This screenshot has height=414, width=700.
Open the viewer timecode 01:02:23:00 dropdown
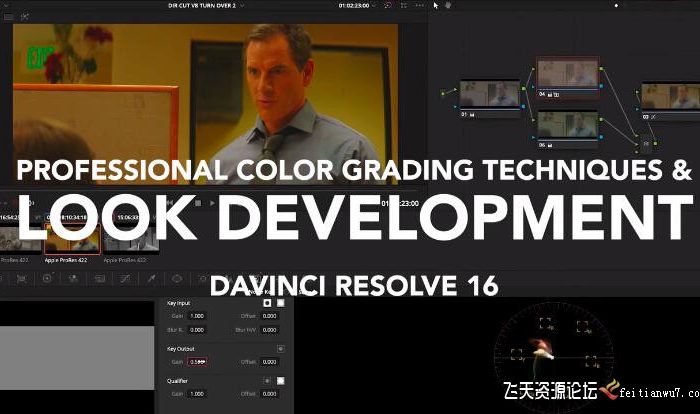(374, 6)
